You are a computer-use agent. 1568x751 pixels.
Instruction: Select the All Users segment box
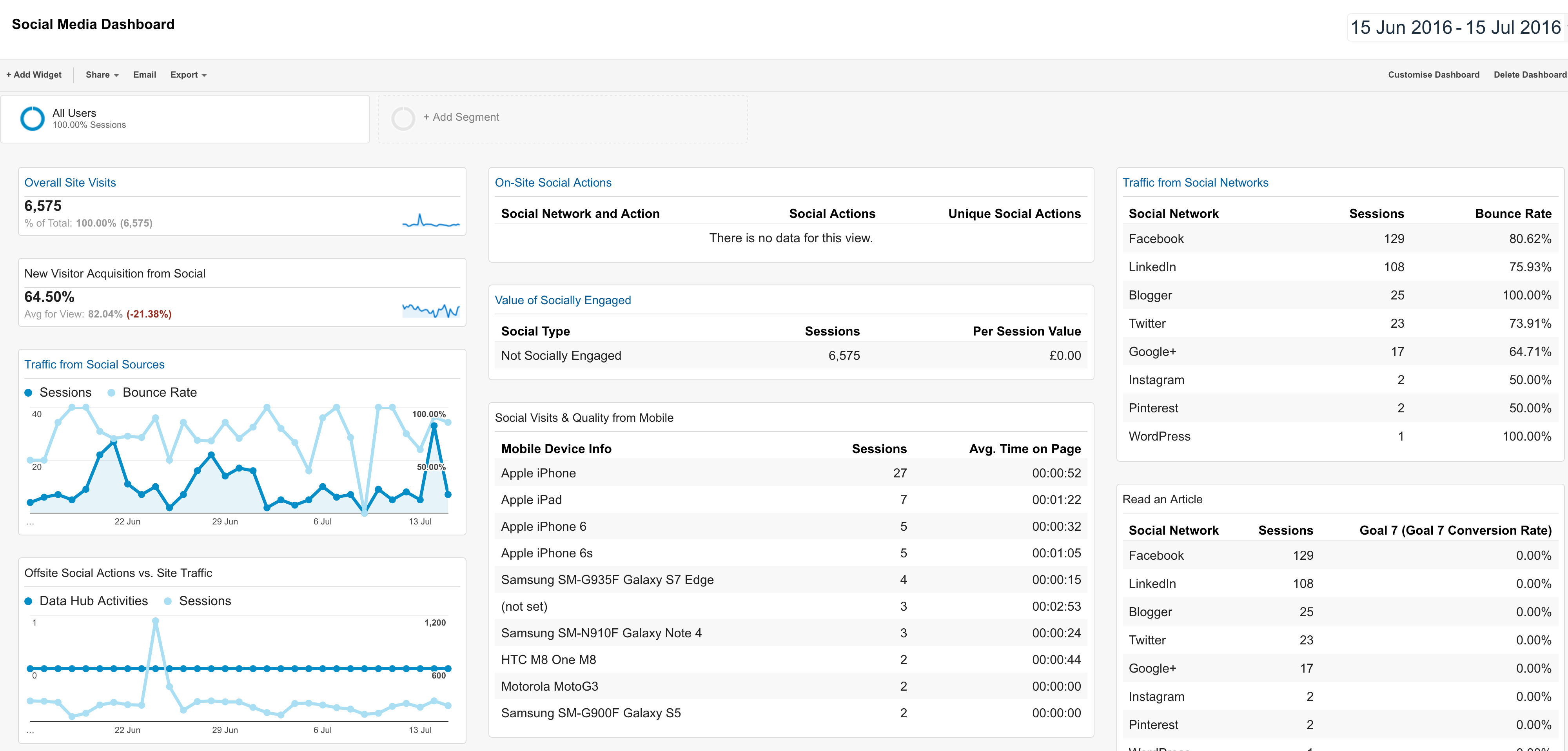click(185, 119)
